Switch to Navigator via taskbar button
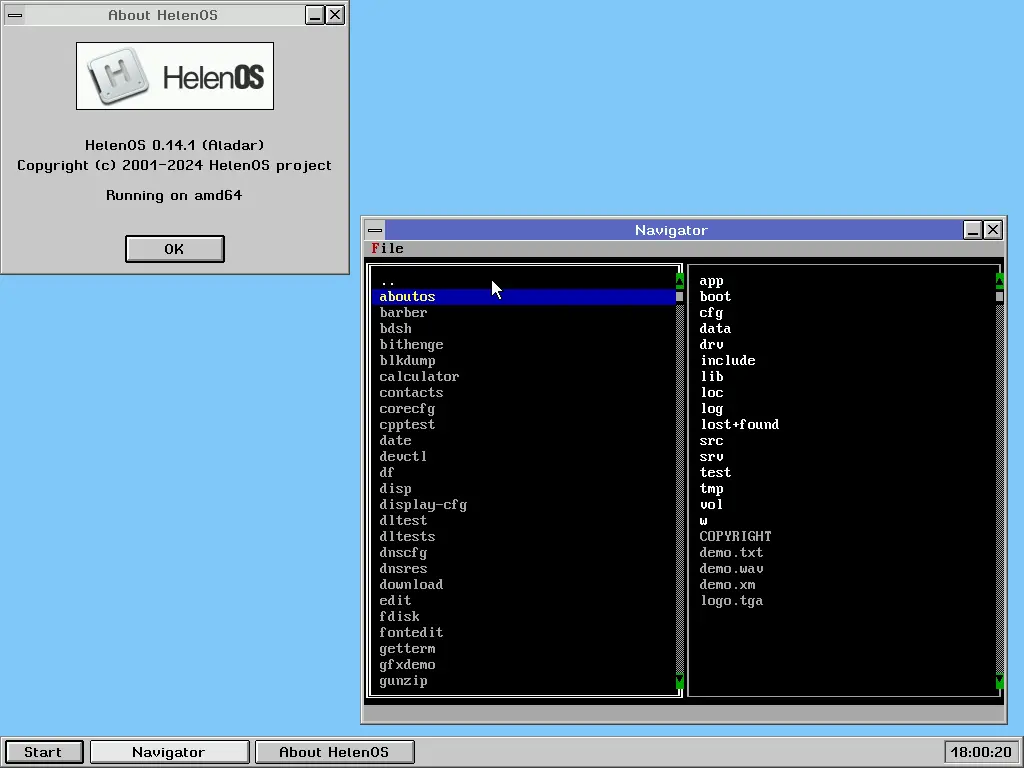The height and width of the screenshot is (768, 1024). (169, 752)
